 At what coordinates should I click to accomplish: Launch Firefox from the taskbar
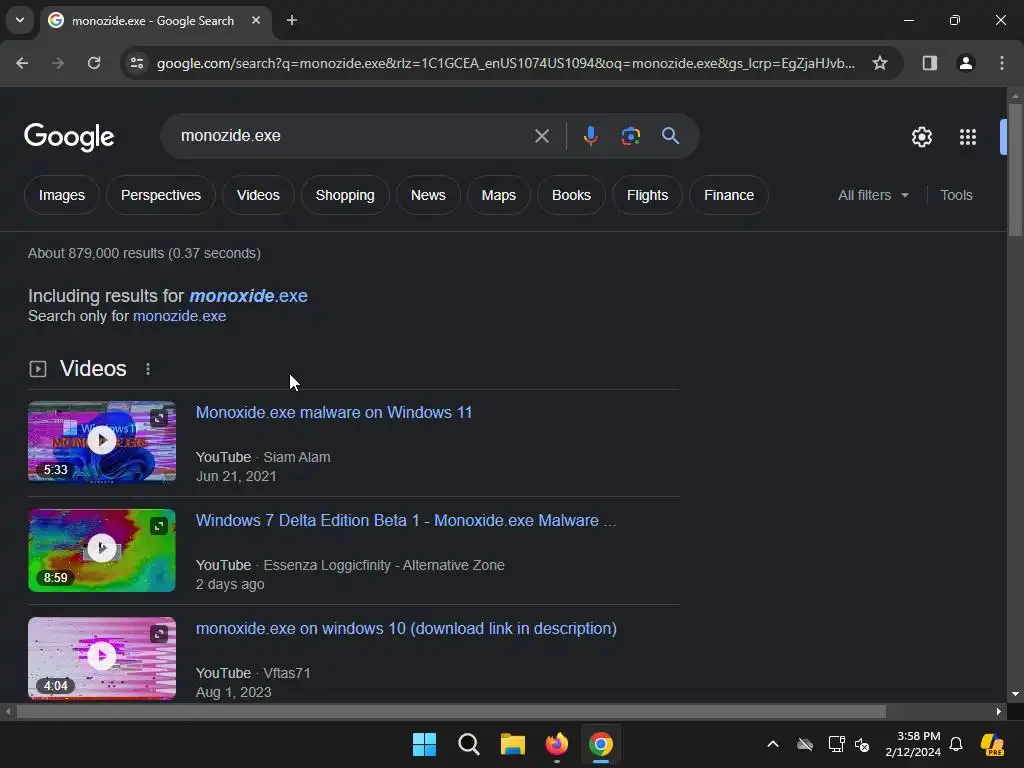click(557, 744)
